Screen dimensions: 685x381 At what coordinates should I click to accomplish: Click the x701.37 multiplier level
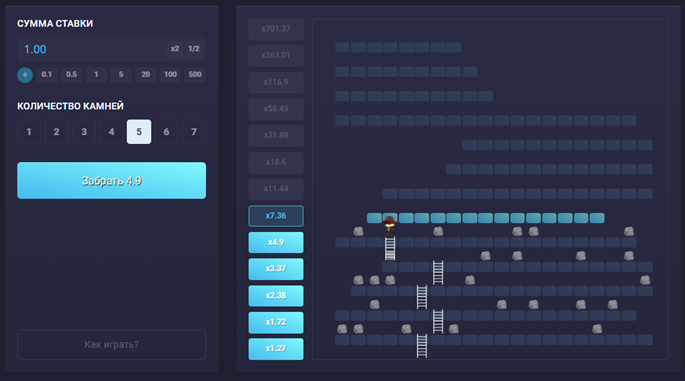click(276, 29)
